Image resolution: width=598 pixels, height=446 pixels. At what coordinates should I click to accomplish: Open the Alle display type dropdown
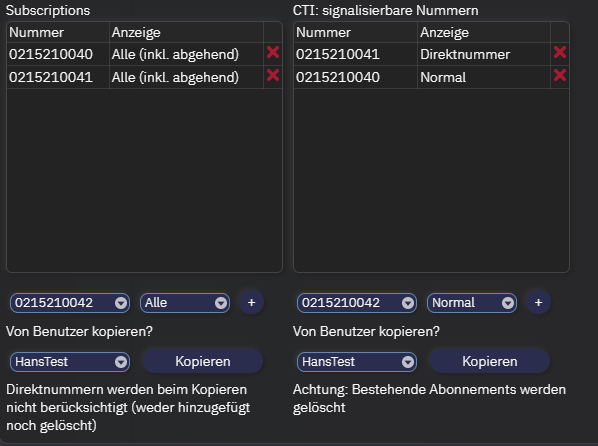coord(185,303)
